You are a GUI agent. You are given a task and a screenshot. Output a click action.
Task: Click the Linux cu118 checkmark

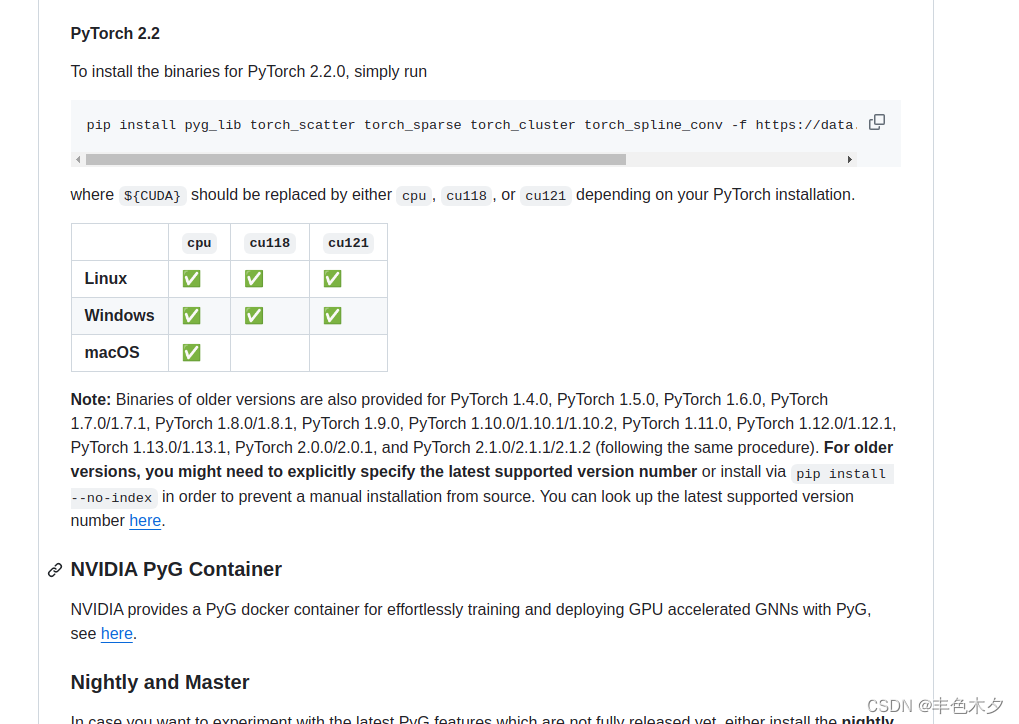253,278
